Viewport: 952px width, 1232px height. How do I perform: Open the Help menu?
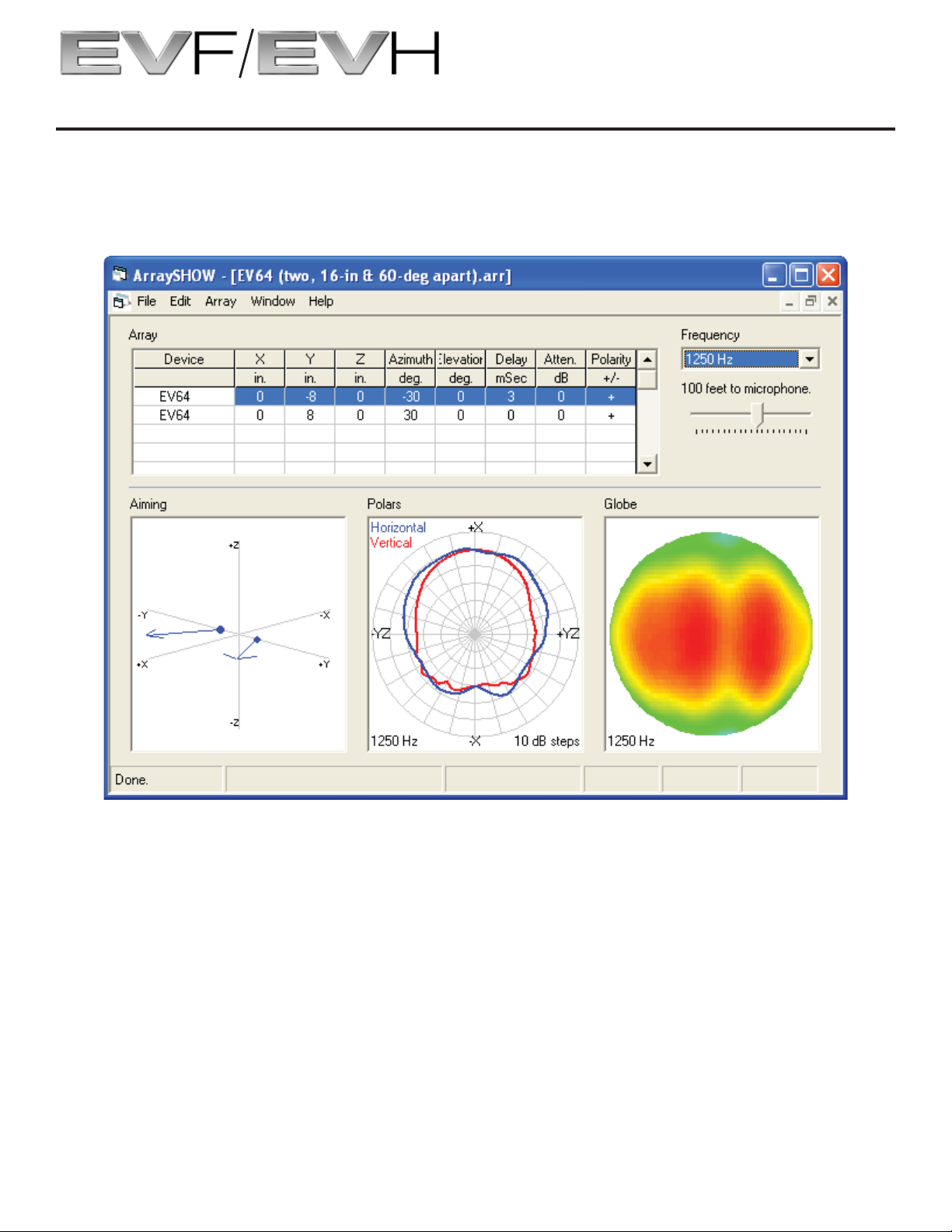coord(321,302)
